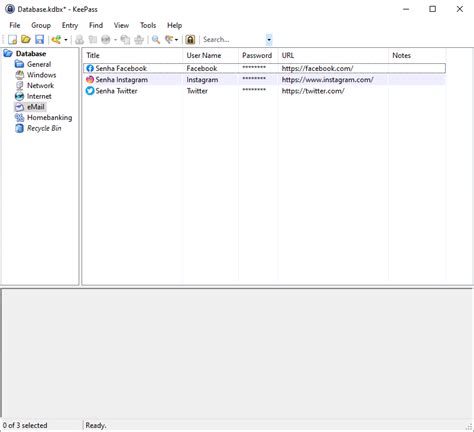
Task: Click the Instagram user name cell
Action: pos(202,80)
